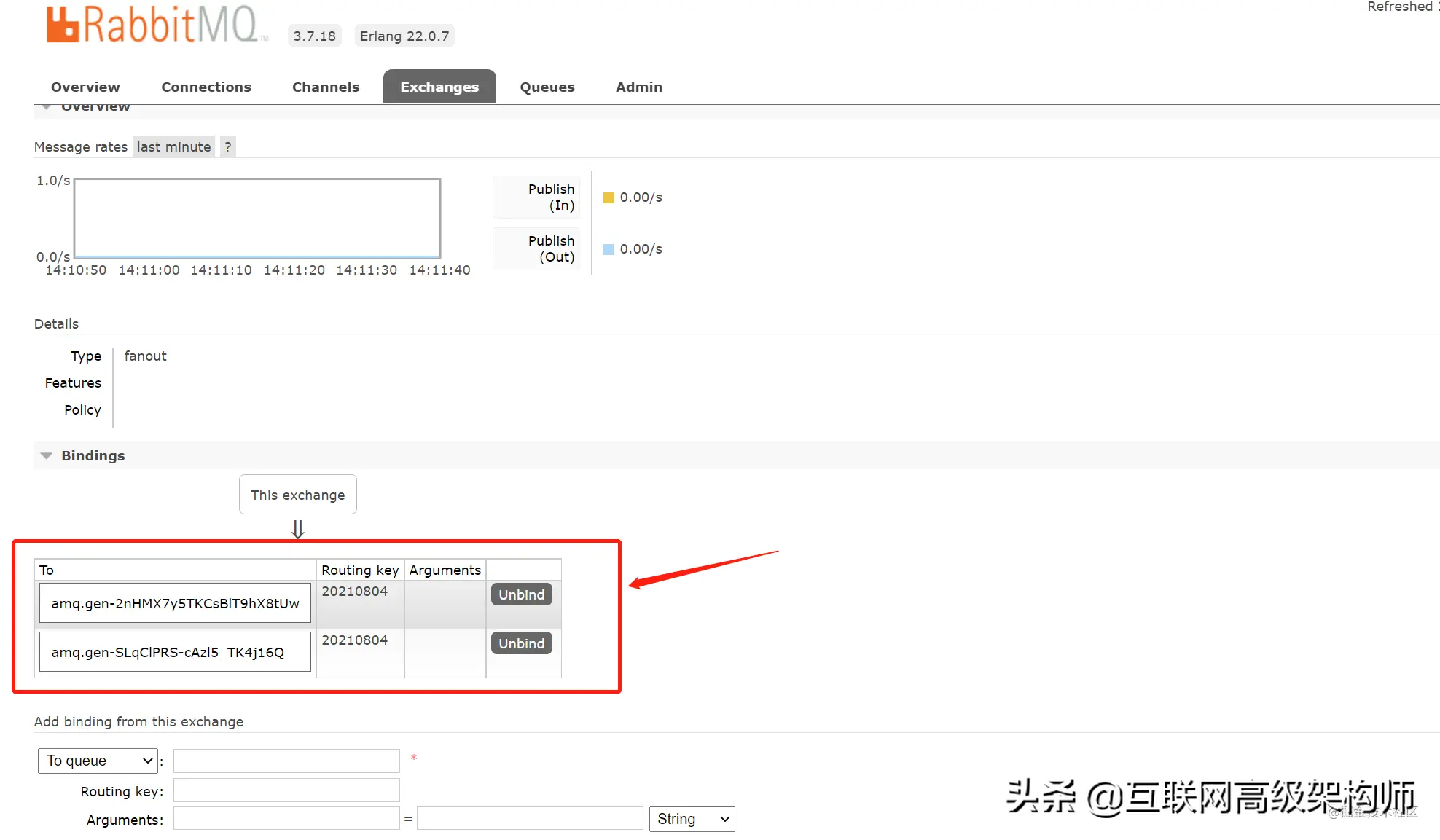
Task: Click the blue Publish (Out) color square
Action: (x=609, y=249)
